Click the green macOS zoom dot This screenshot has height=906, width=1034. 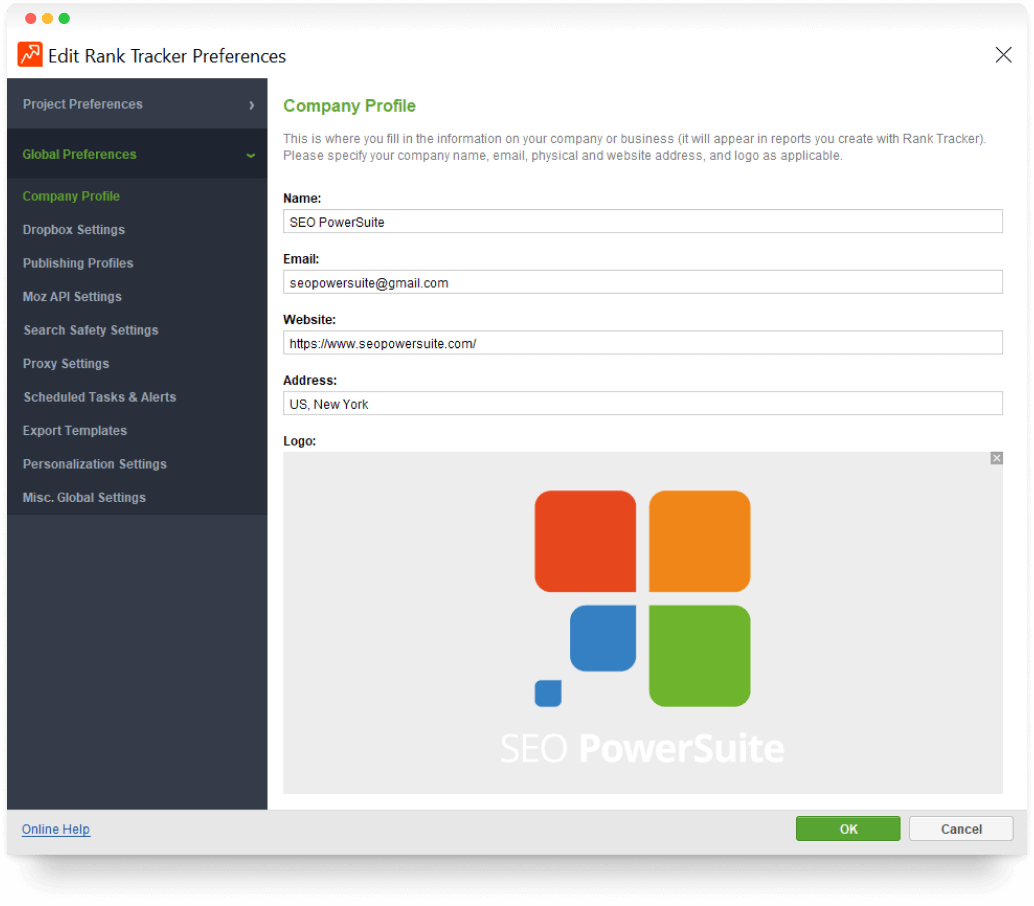point(64,18)
